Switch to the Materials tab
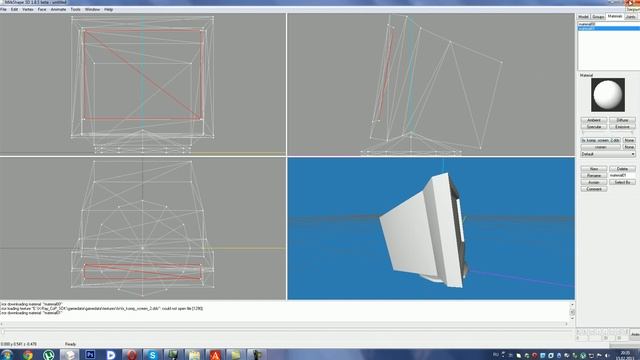This screenshot has width=640, height=360. pyautogui.click(x=614, y=16)
